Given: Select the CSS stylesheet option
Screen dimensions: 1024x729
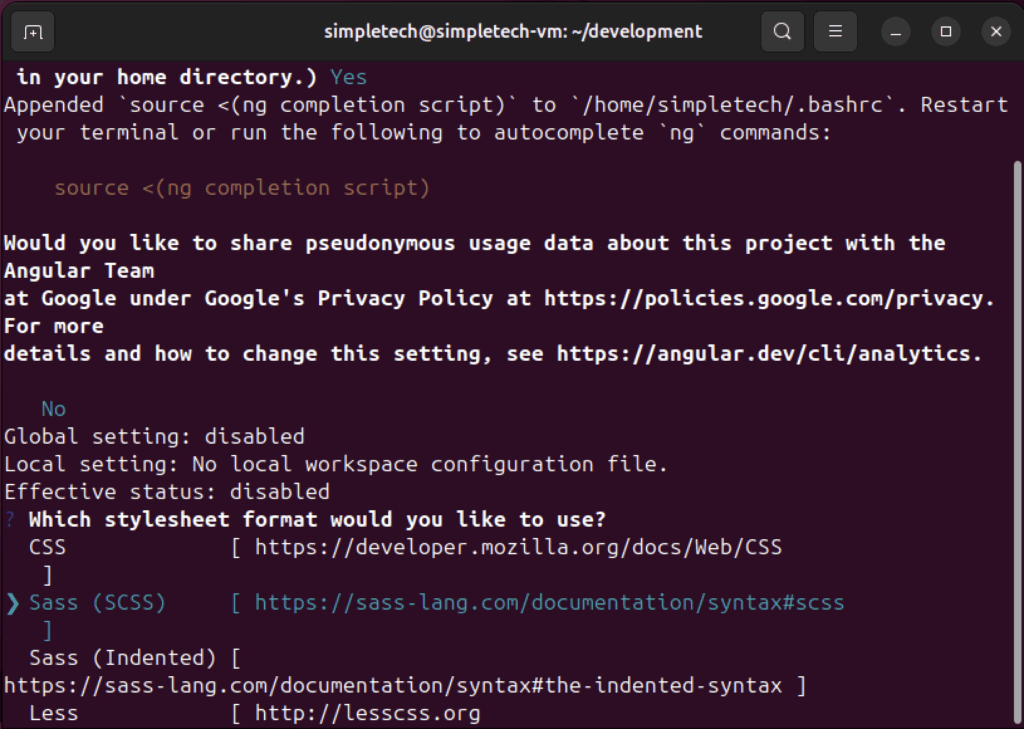Looking at the screenshot, I should tap(47, 547).
